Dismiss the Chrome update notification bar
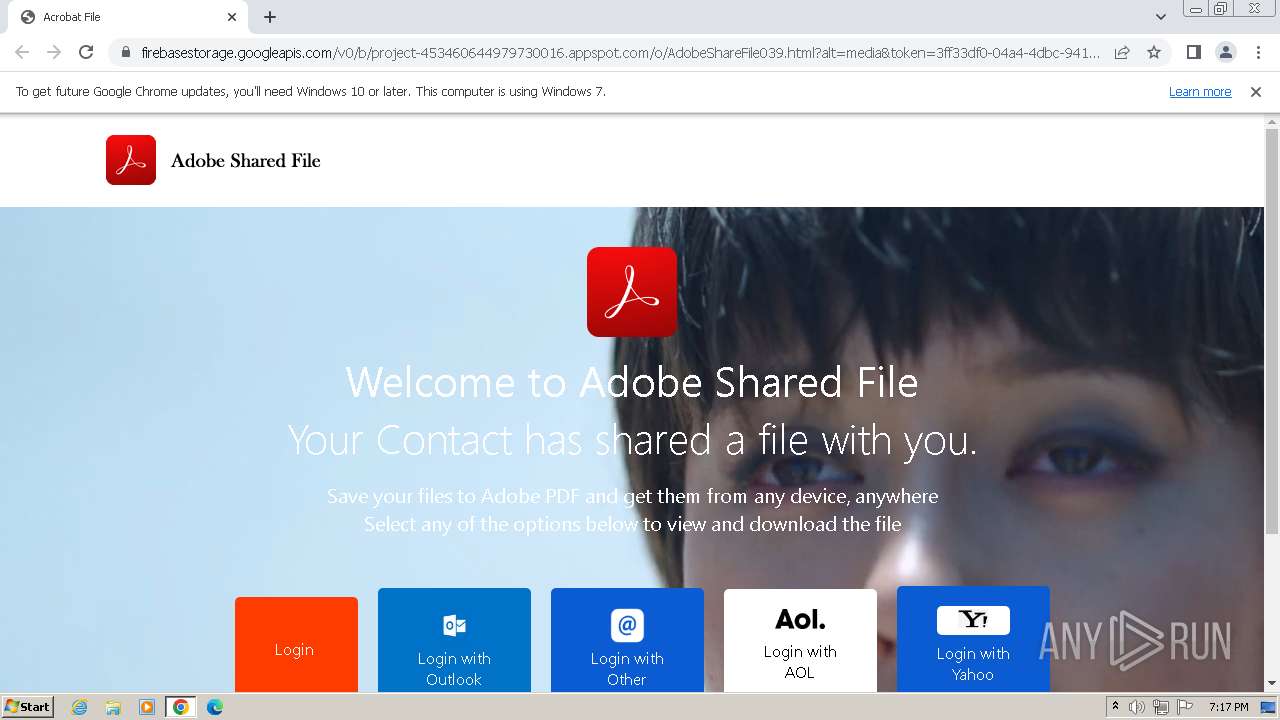The width and height of the screenshot is (1280, 720). coord(1256,91)
